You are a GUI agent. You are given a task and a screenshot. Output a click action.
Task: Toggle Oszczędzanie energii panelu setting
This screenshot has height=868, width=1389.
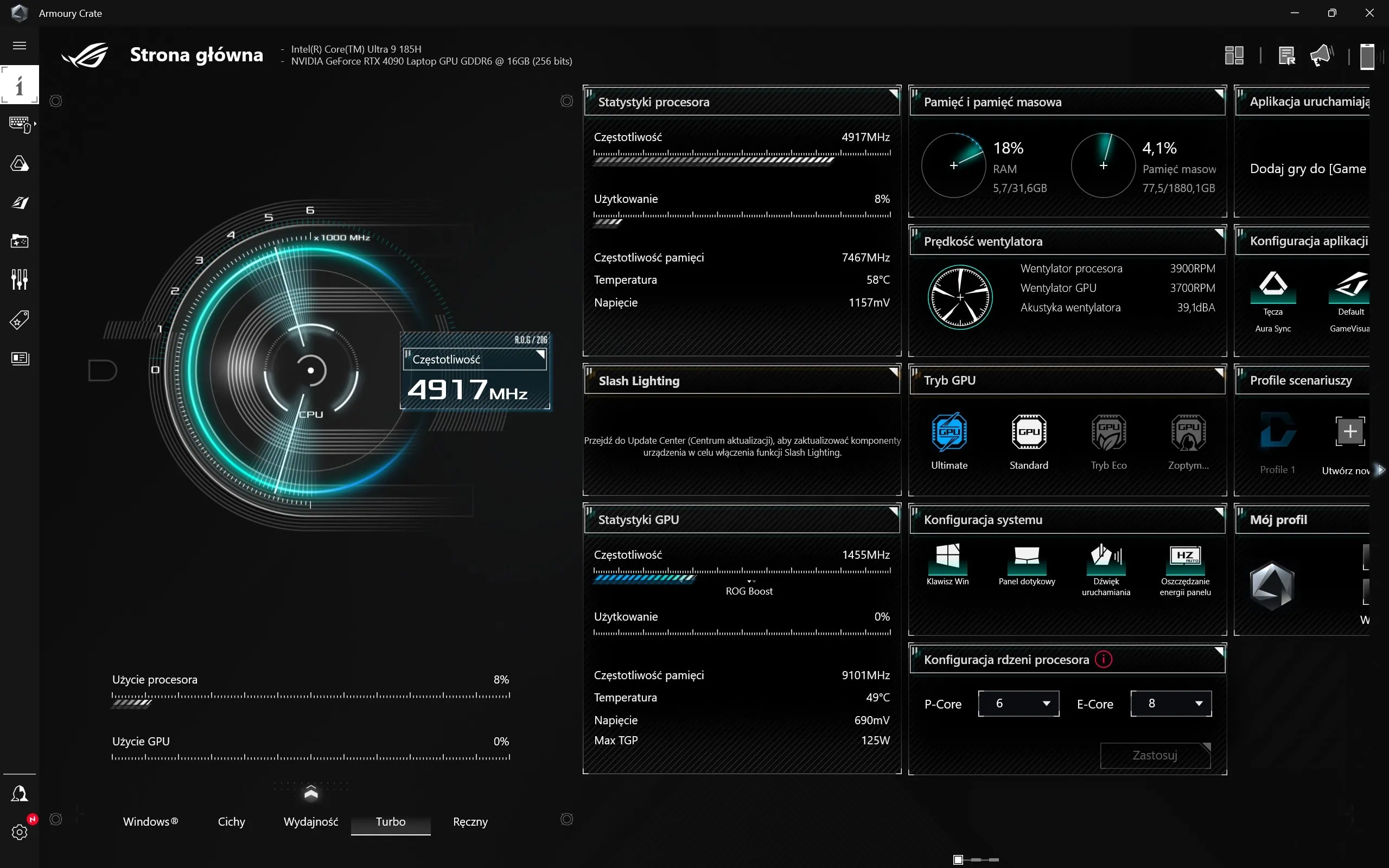coord(1185,570)
